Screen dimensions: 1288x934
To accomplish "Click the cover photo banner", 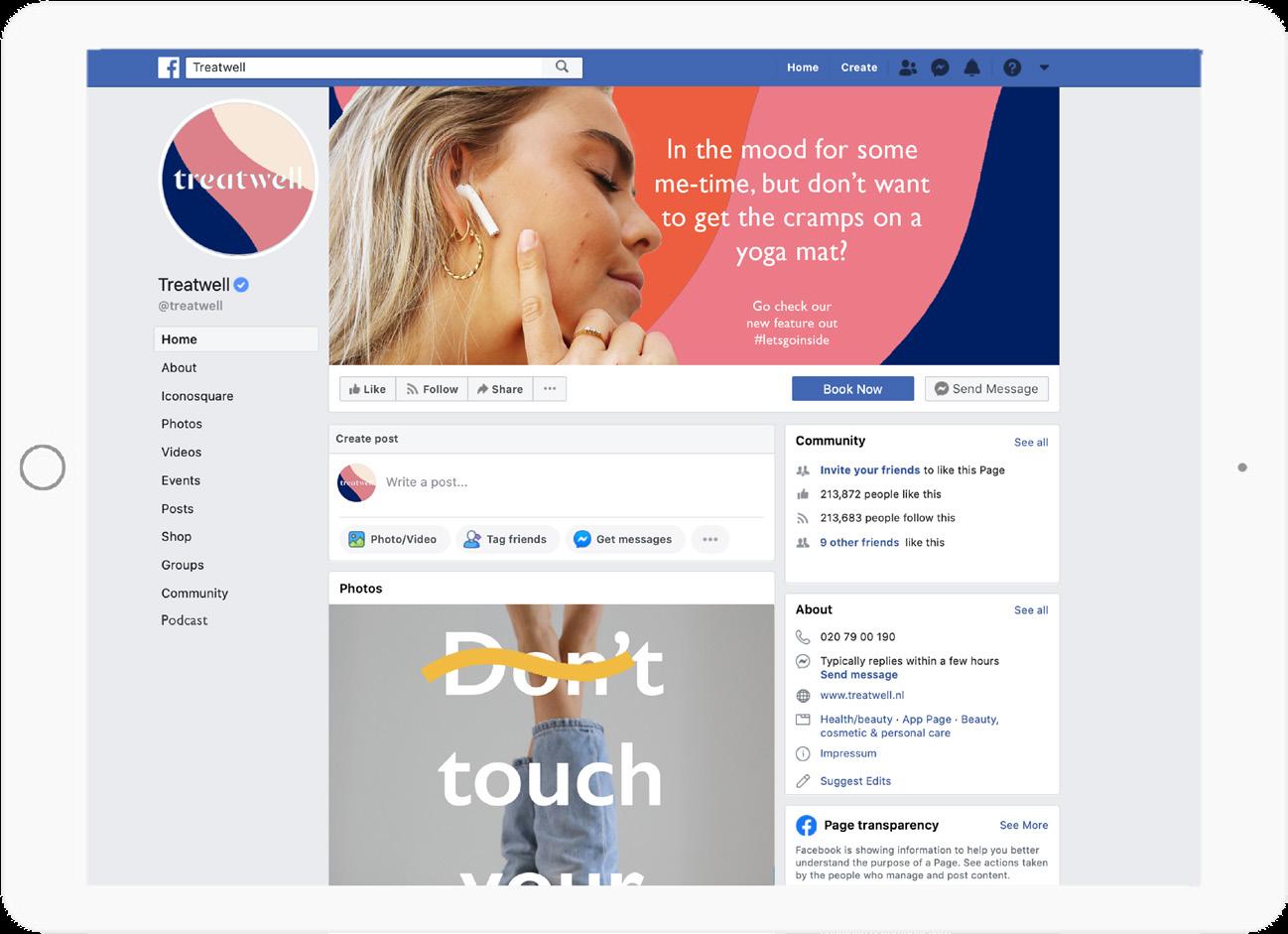I will point(694,226).
